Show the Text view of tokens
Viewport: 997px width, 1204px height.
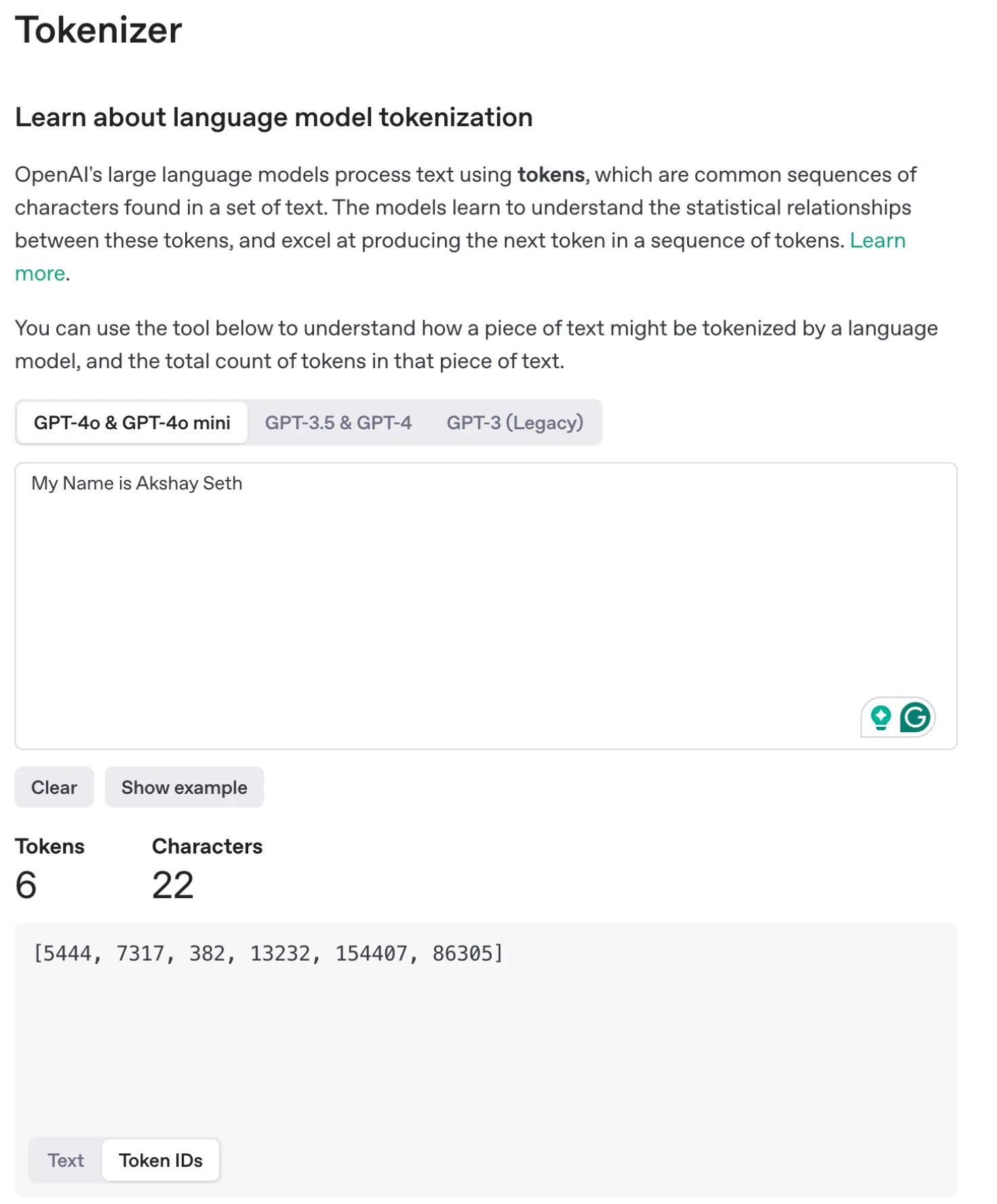tap(66, 1160)
